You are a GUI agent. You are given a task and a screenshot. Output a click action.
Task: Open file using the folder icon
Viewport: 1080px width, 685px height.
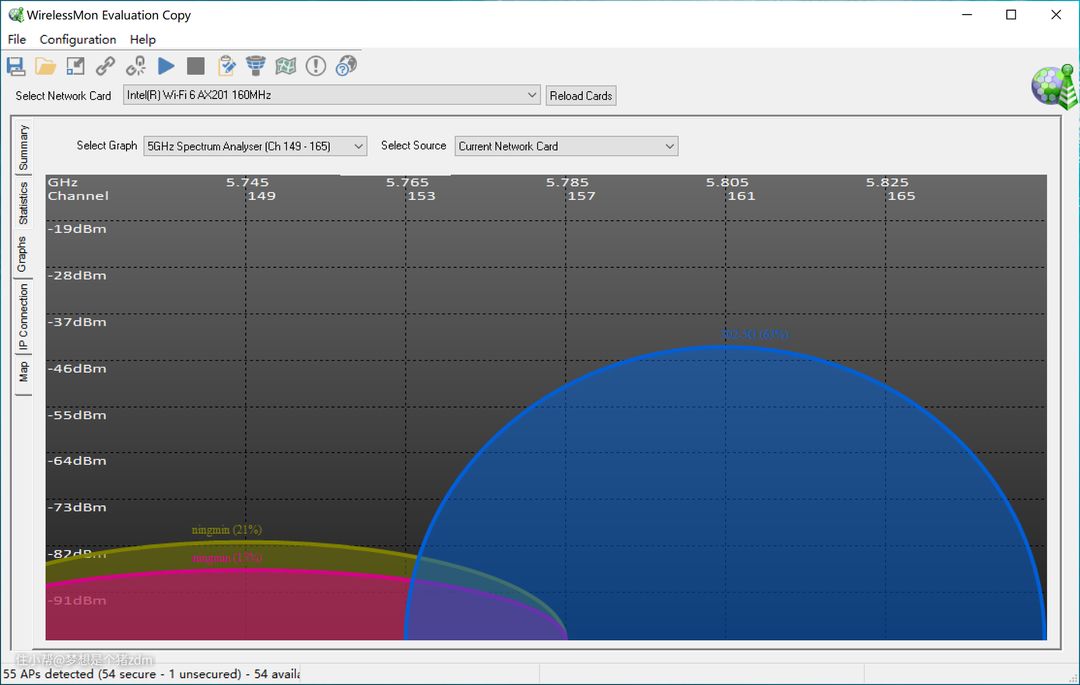coord(46,66)
